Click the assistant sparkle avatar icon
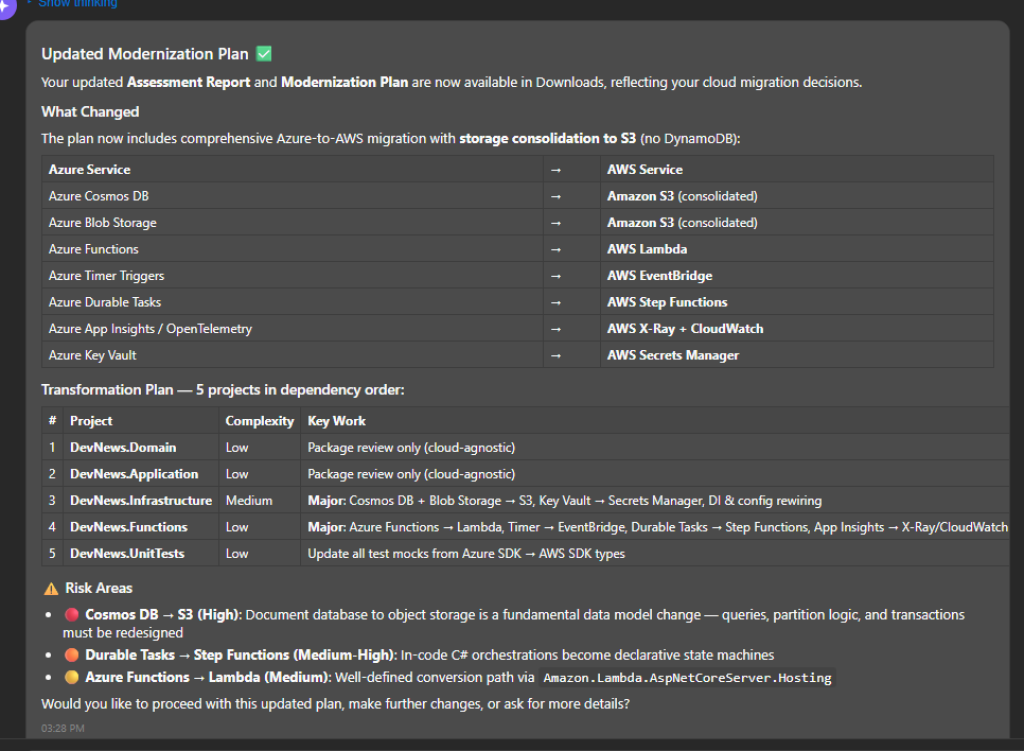The image size is (1024, 751). [6, 7]
